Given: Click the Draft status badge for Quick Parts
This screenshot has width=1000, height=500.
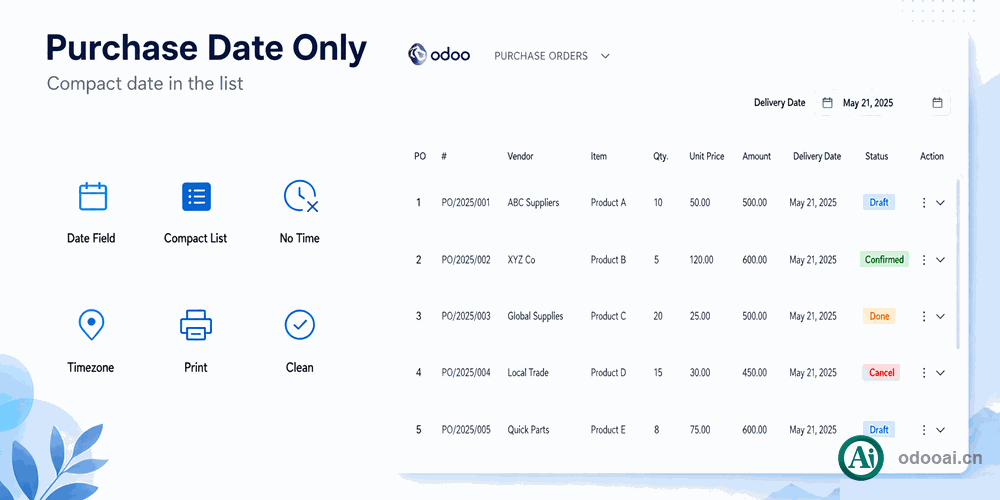Looking at the screenshot, I should tap(879, 430).
